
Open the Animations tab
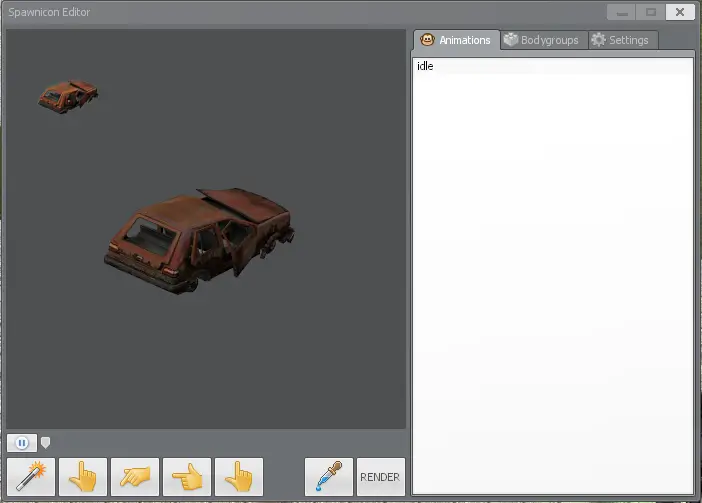[456, 40]
